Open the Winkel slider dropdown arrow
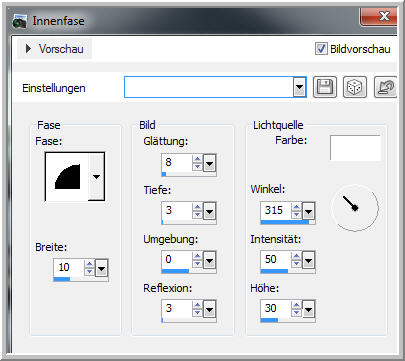This screenshot has width=405, height=361. tap(308, 211)
